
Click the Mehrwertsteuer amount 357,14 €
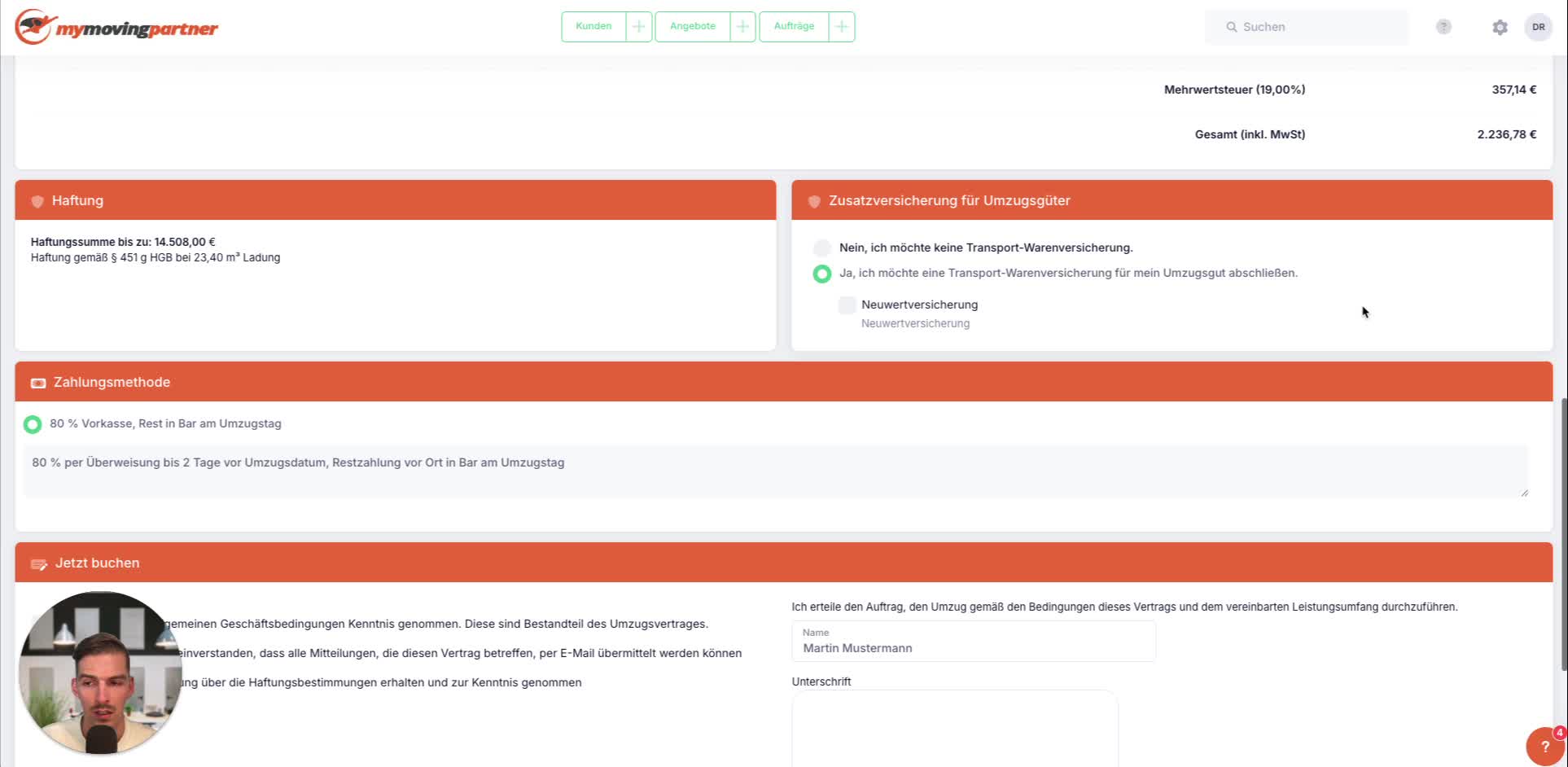click(1513, 90)
